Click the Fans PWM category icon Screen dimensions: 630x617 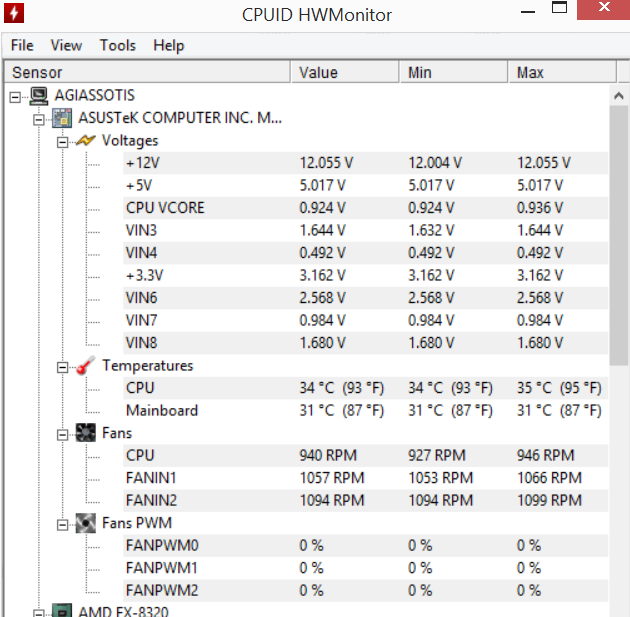click(x=86, y=523)
